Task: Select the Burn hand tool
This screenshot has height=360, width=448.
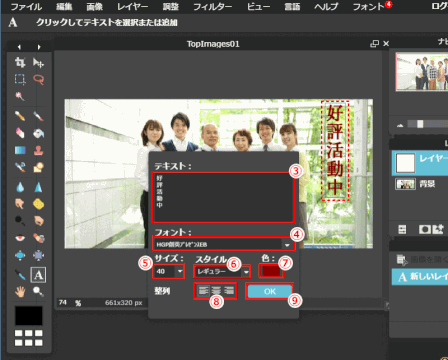Action: pyautogui.click(x=38, y=221)
